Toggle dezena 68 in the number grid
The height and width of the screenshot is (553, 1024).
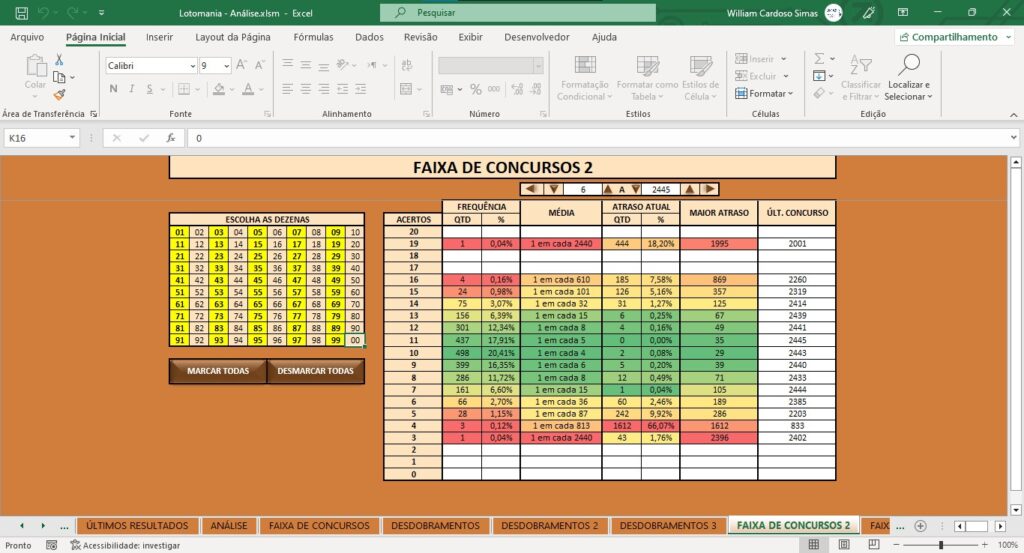point(316,304)
